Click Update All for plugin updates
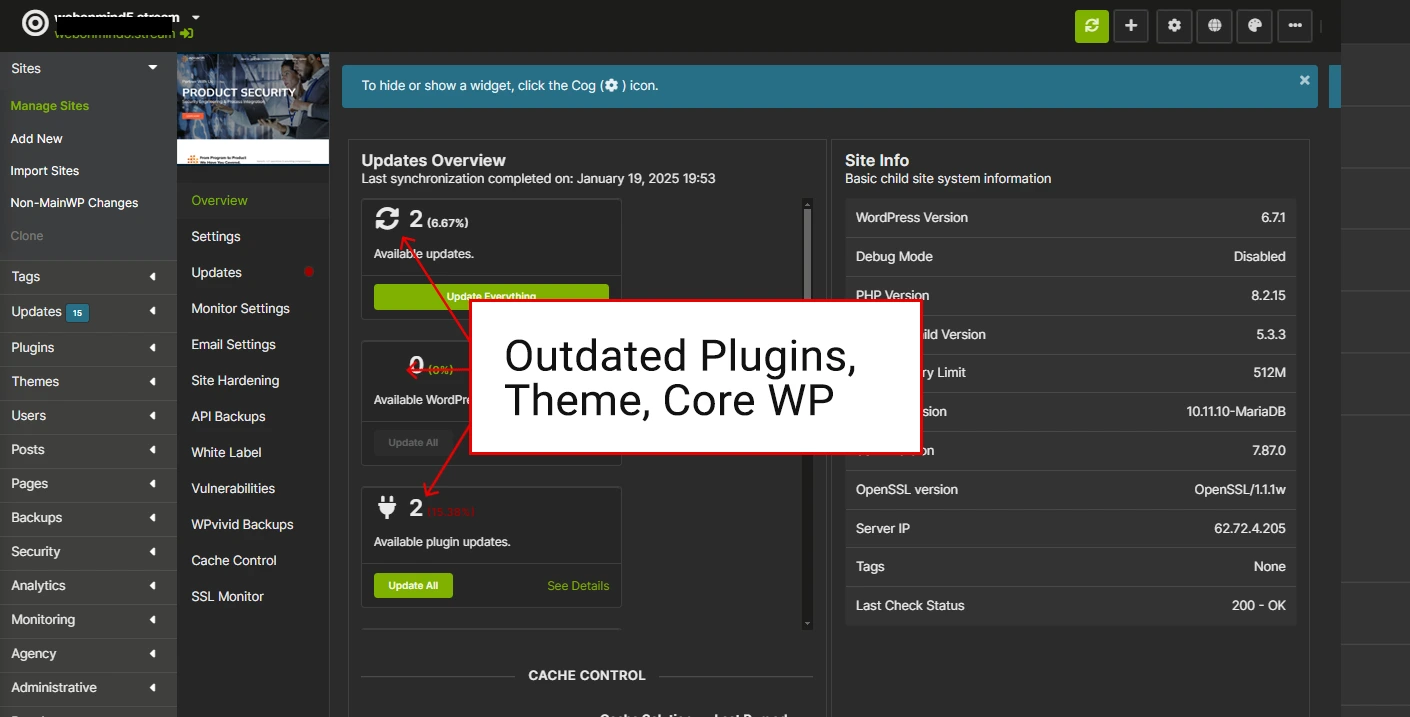1410x717 pixels. 413,585
